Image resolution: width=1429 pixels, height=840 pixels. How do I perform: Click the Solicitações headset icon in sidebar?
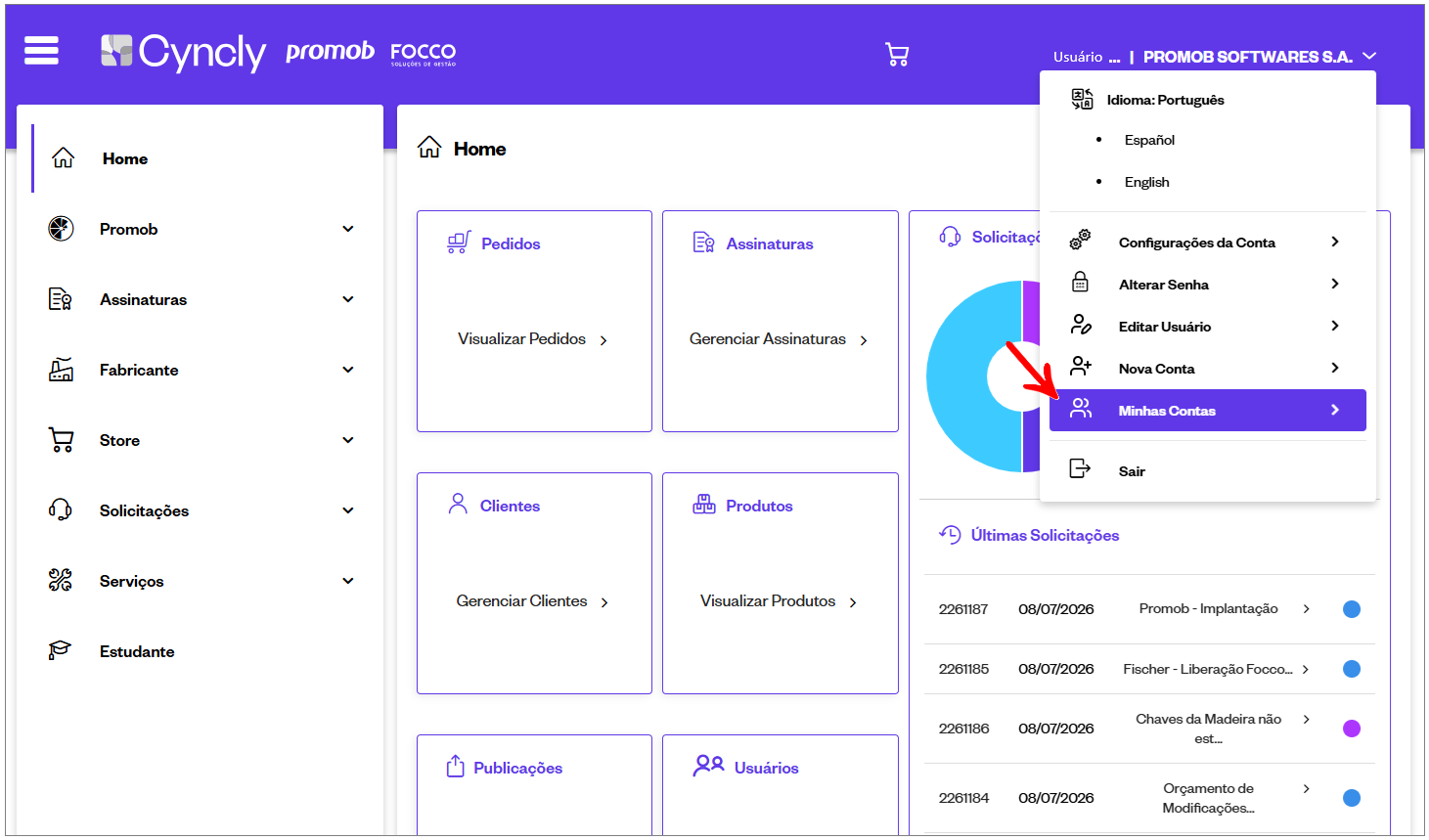(x=61, y=510)
